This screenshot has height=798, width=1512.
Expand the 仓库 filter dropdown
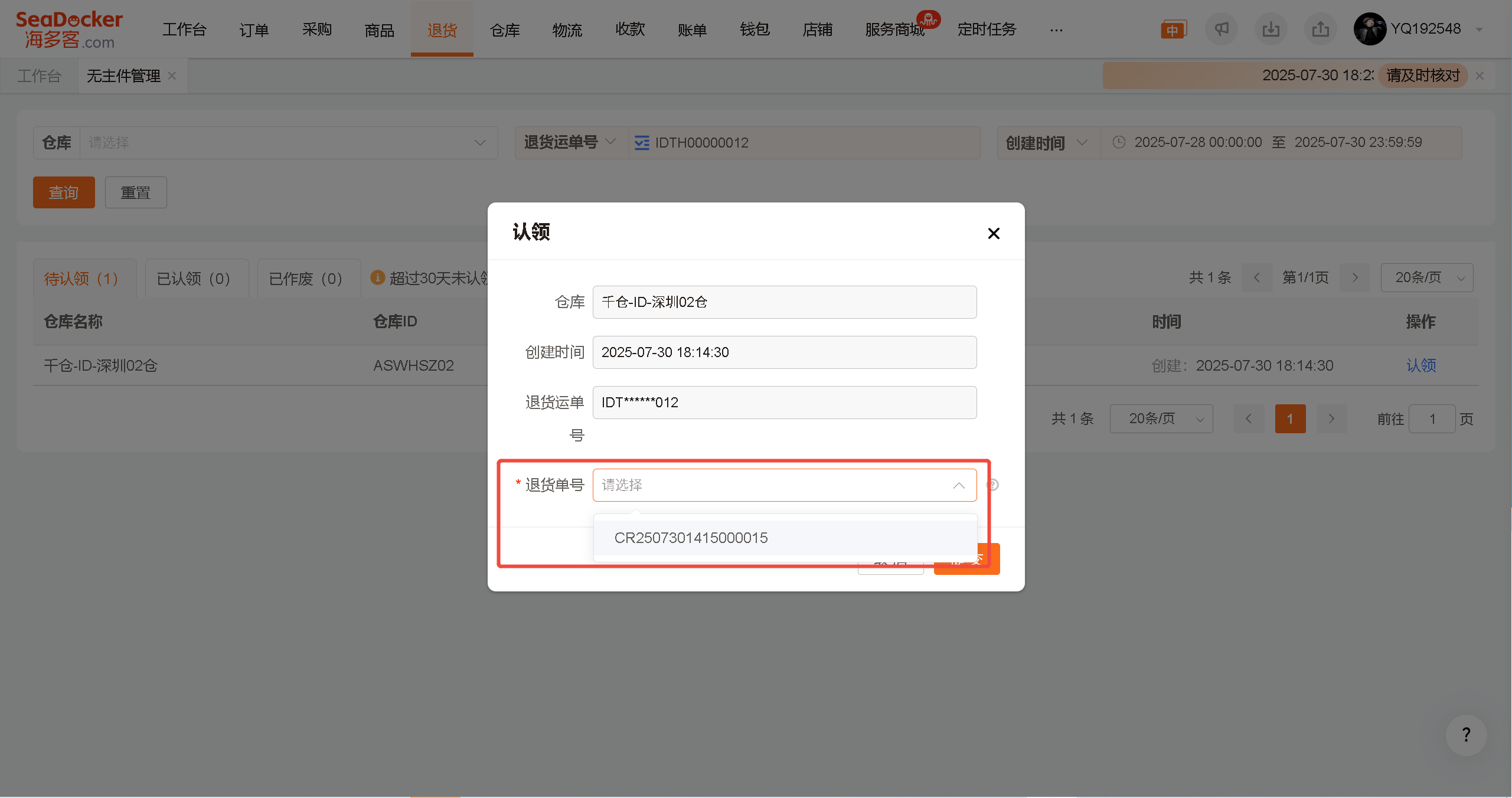(x=480, y=143)
